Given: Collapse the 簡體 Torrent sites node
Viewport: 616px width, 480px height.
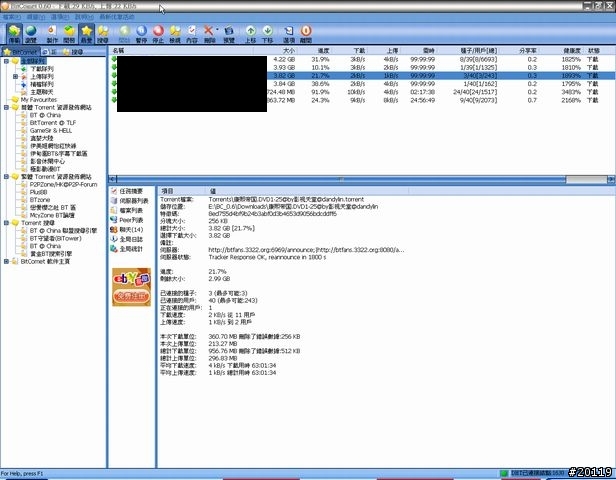Looking at the screenshot, I should pyautogui.click(x=6, y=107).
